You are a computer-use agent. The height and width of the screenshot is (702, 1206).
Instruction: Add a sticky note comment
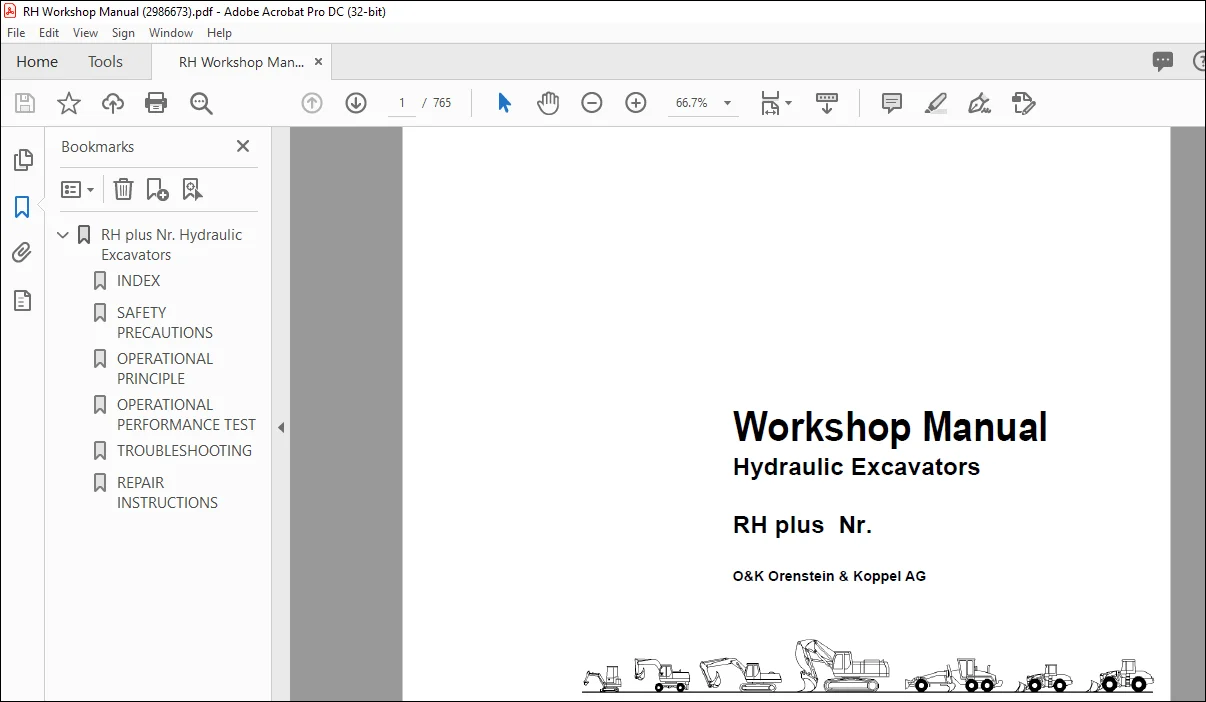click(892, 103)
